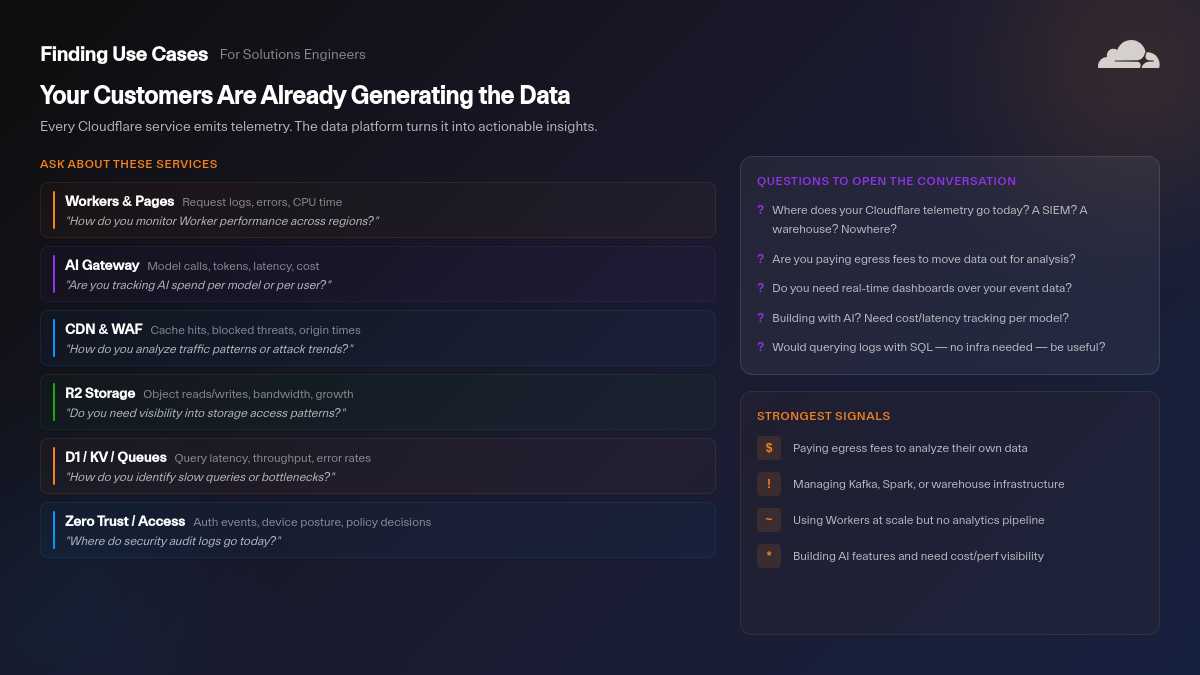This screenshot has height=675, width=1200.
Task: Select the Workers & Pages service card
Action: pos(378,210)
